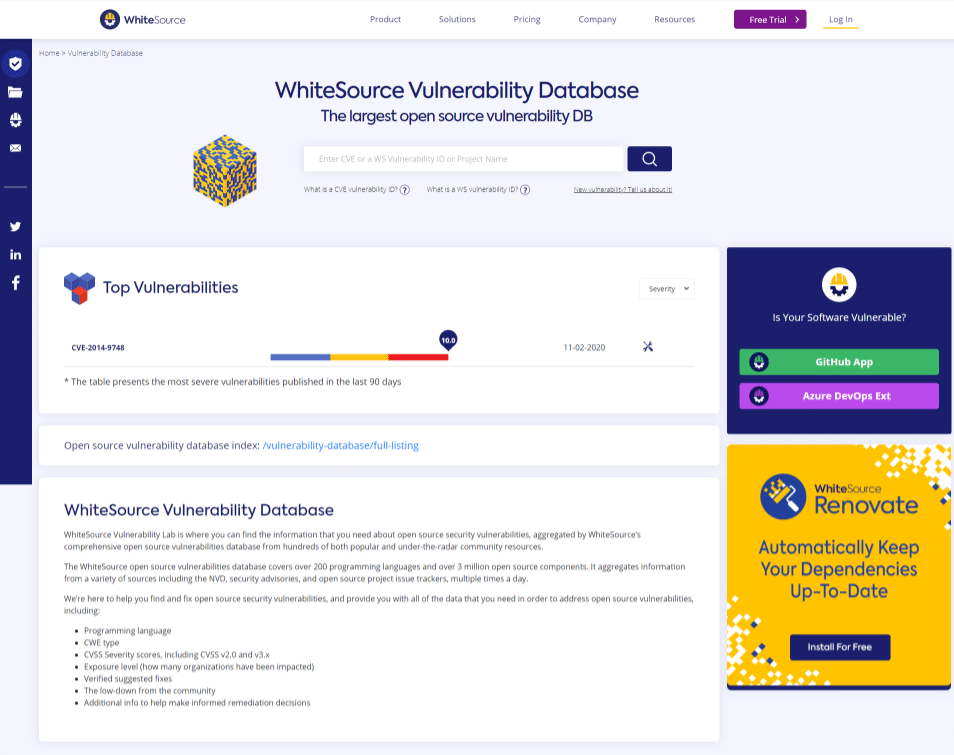Focus the CVE or project name search field
This screenshot has width=954, height=755.
pyautogui.click(x=464, y=159)
